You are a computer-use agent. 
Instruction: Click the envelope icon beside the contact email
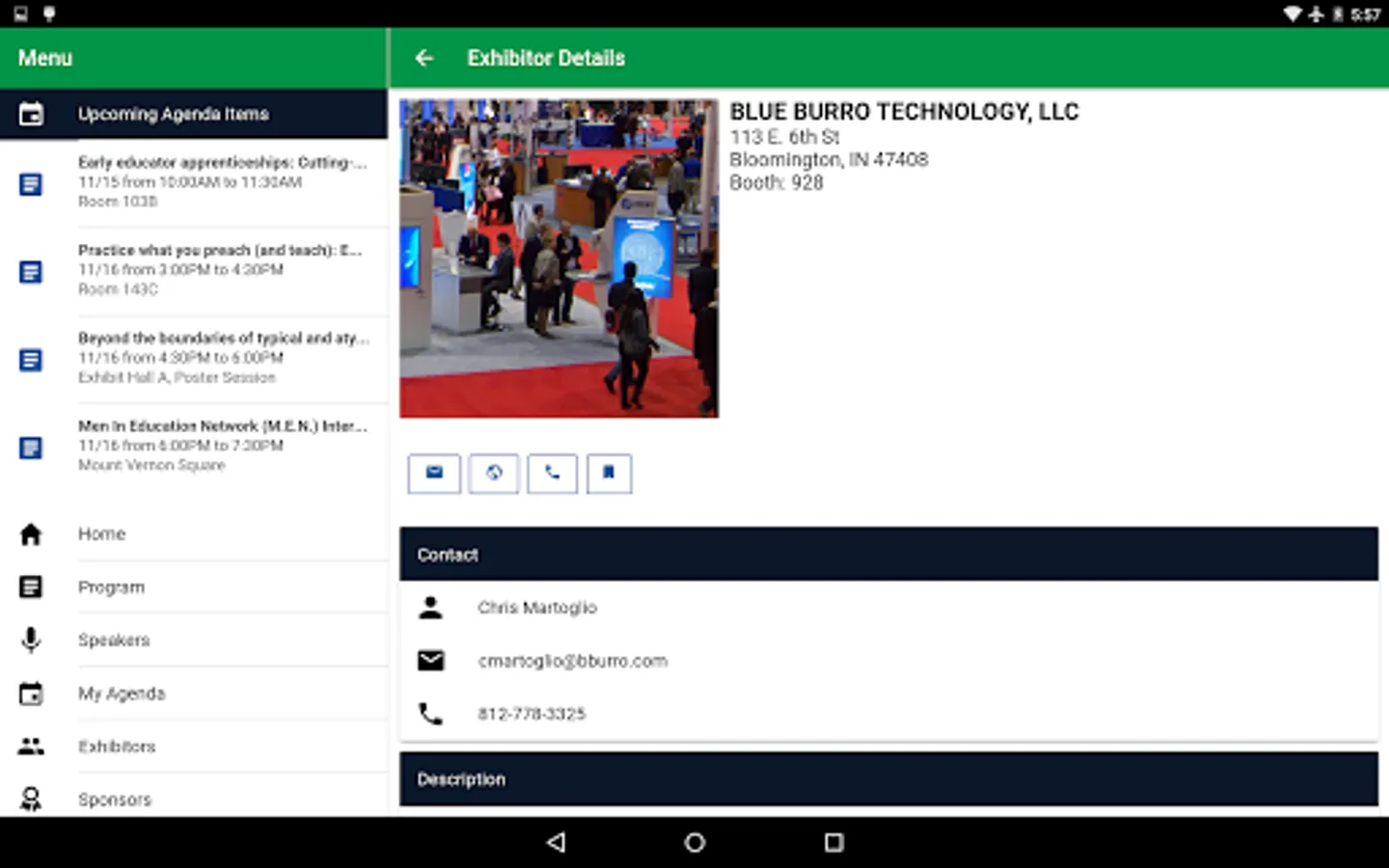point(430,661)
